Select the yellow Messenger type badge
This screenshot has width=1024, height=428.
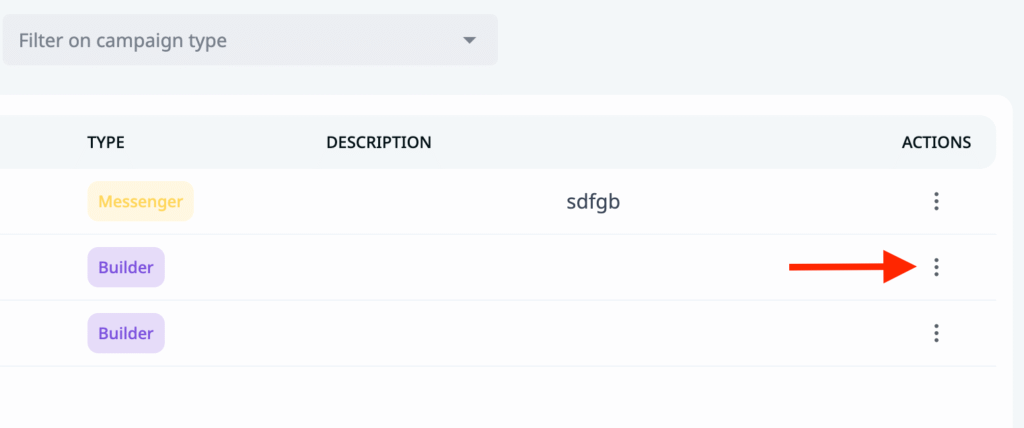click(140, 202)
